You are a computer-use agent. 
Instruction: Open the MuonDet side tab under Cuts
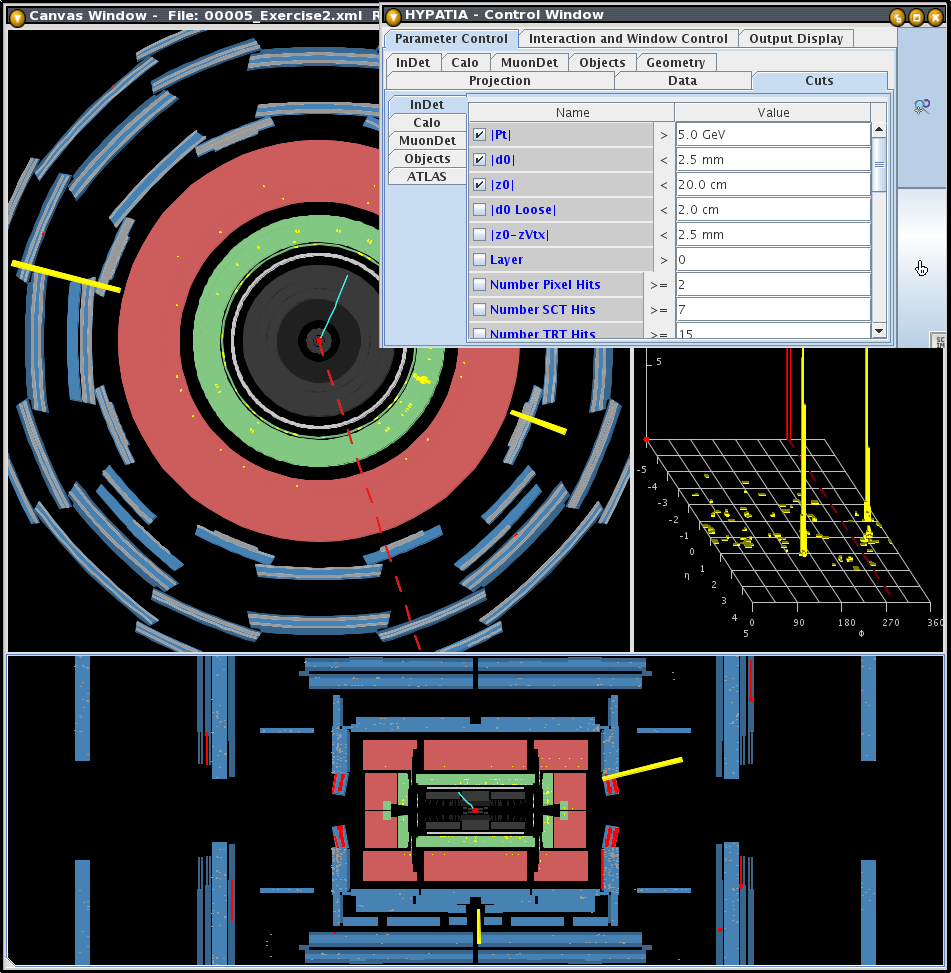click(x=427, y=141)
